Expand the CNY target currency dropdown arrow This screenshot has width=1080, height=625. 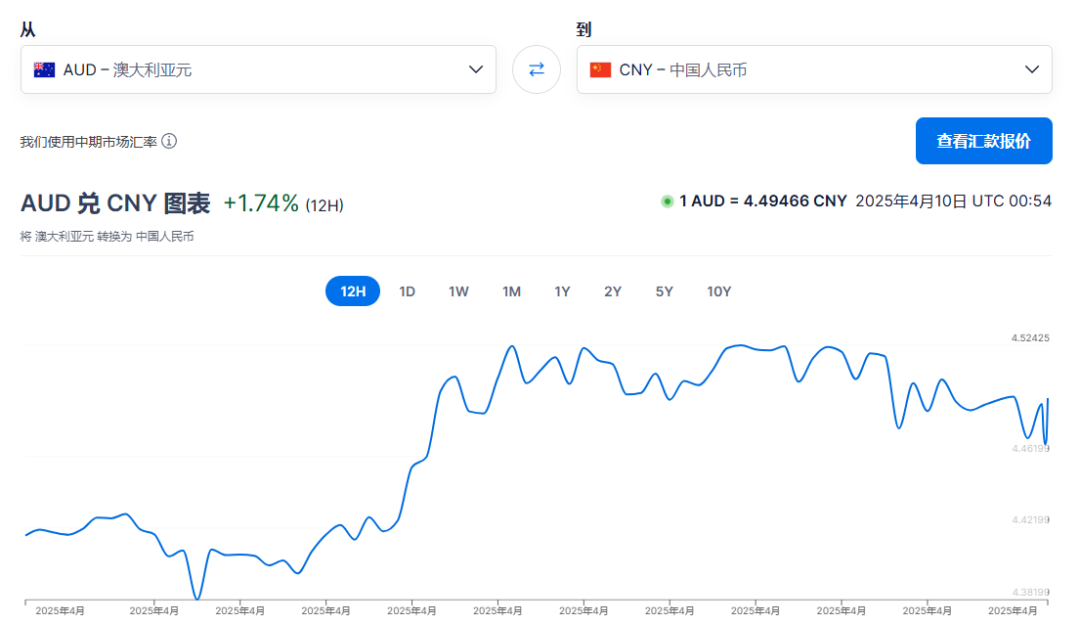pyautogui.click(x=1031, y=70)
